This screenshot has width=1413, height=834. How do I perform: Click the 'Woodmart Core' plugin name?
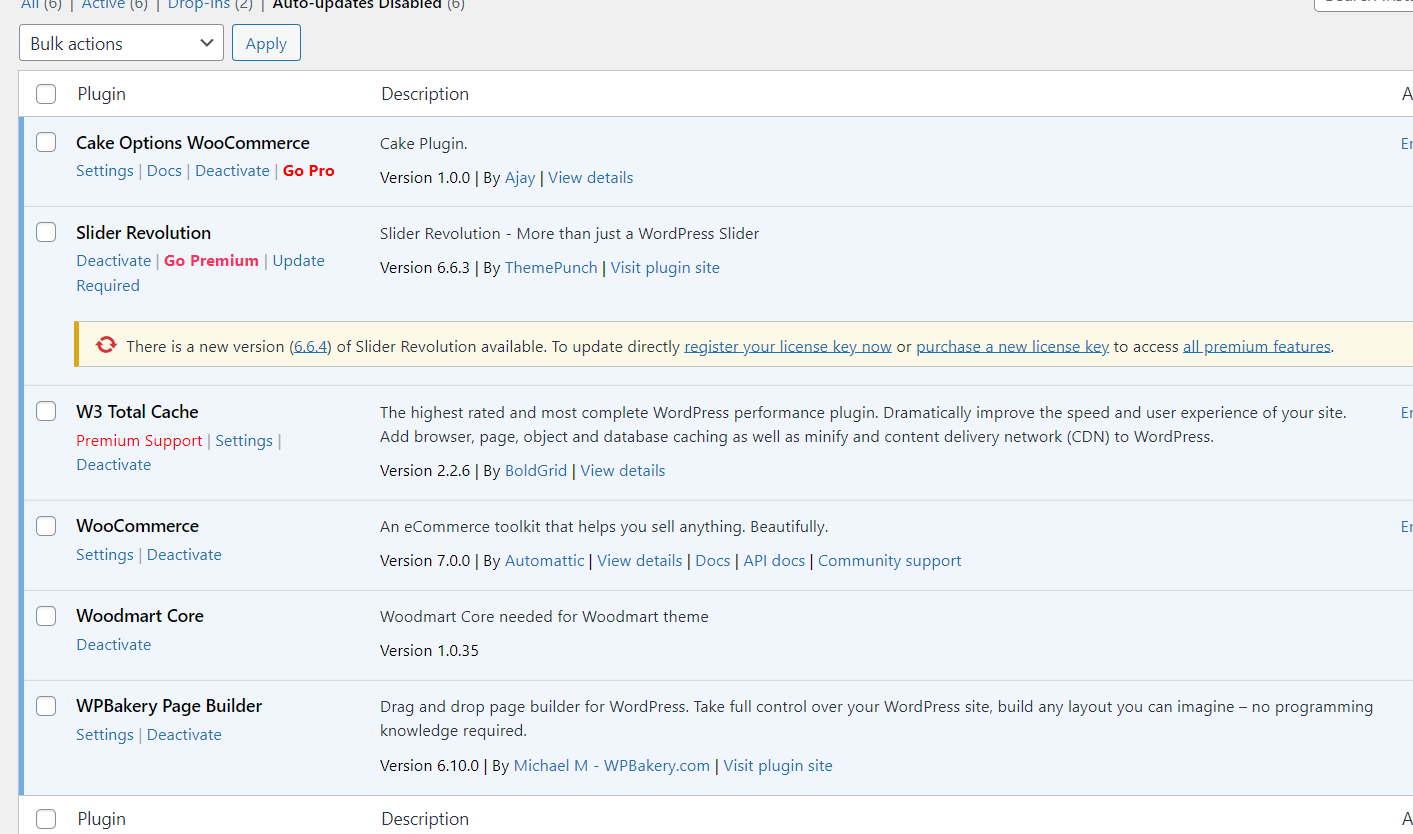point(140,616)
